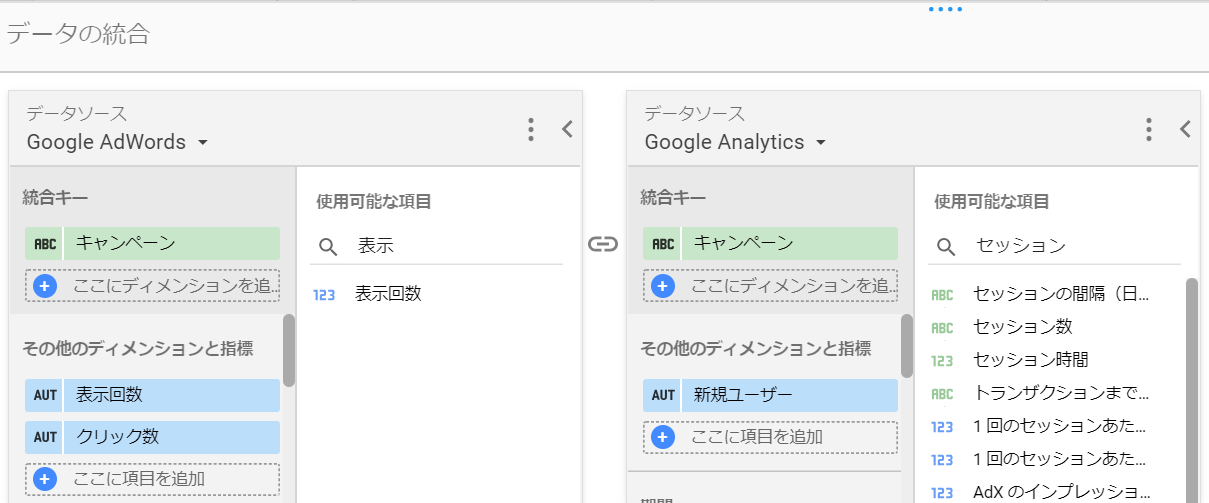
Task: Open the Google AdWords data source dropdown
Action: coord(117,142)
